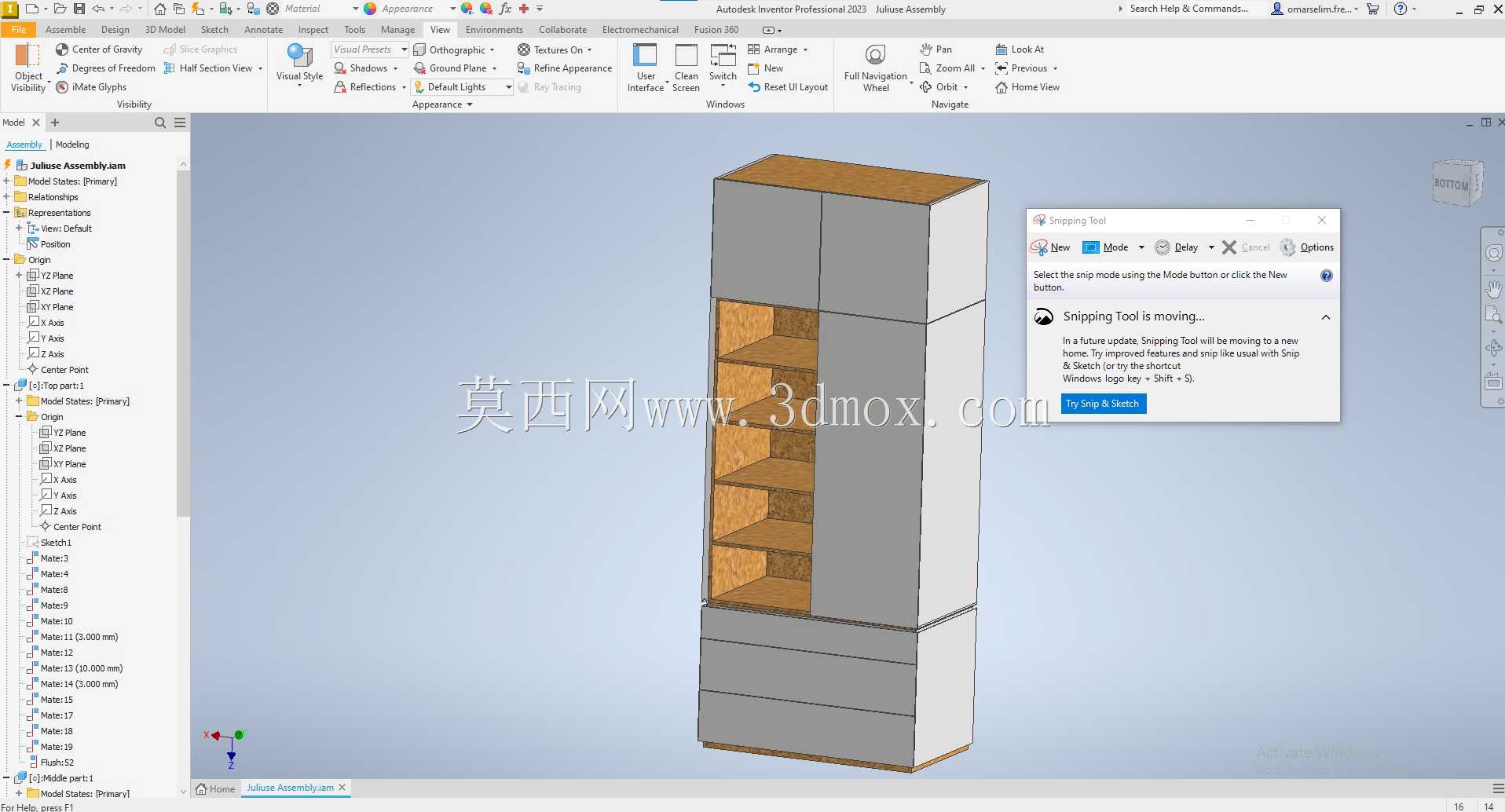This screenshot has height=812, width=1505.
Task: Select Sketch1 in browser tree
Action: [x=56, y=543]
